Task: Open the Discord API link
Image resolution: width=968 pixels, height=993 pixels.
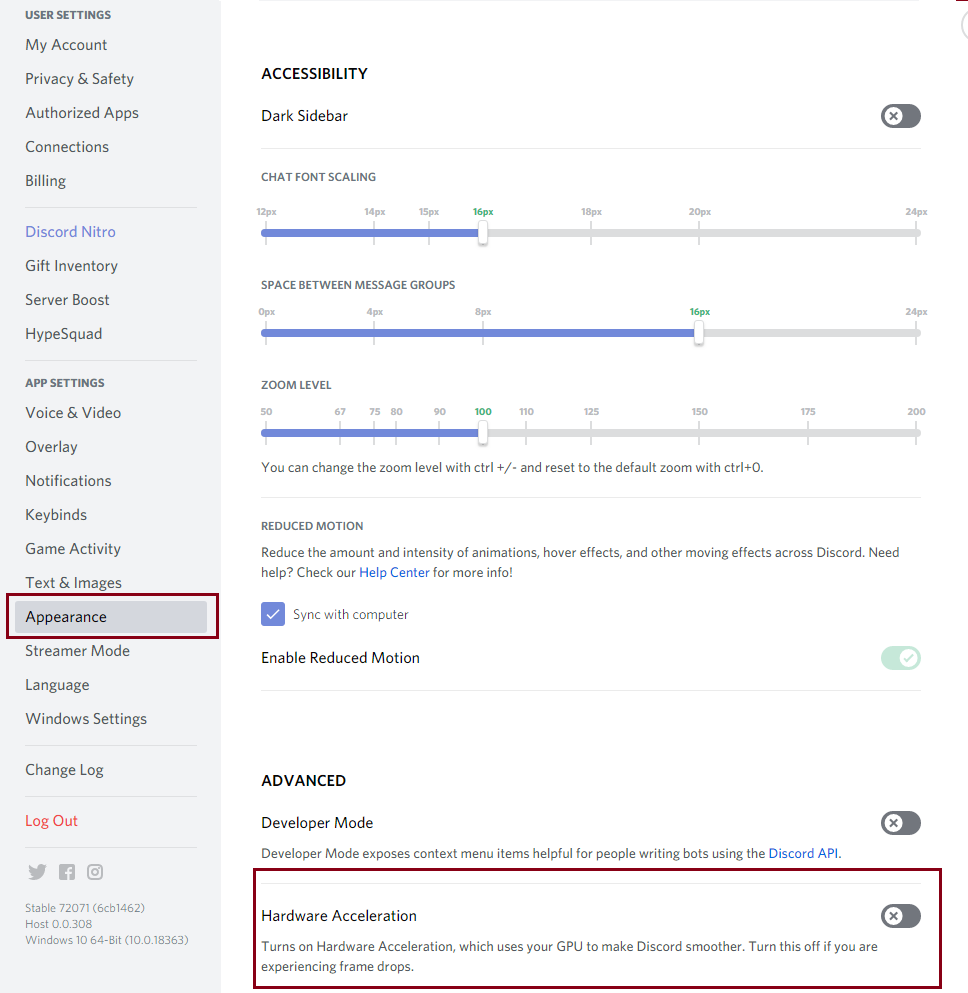Action: pyautogui.click(x=803, y=853)
